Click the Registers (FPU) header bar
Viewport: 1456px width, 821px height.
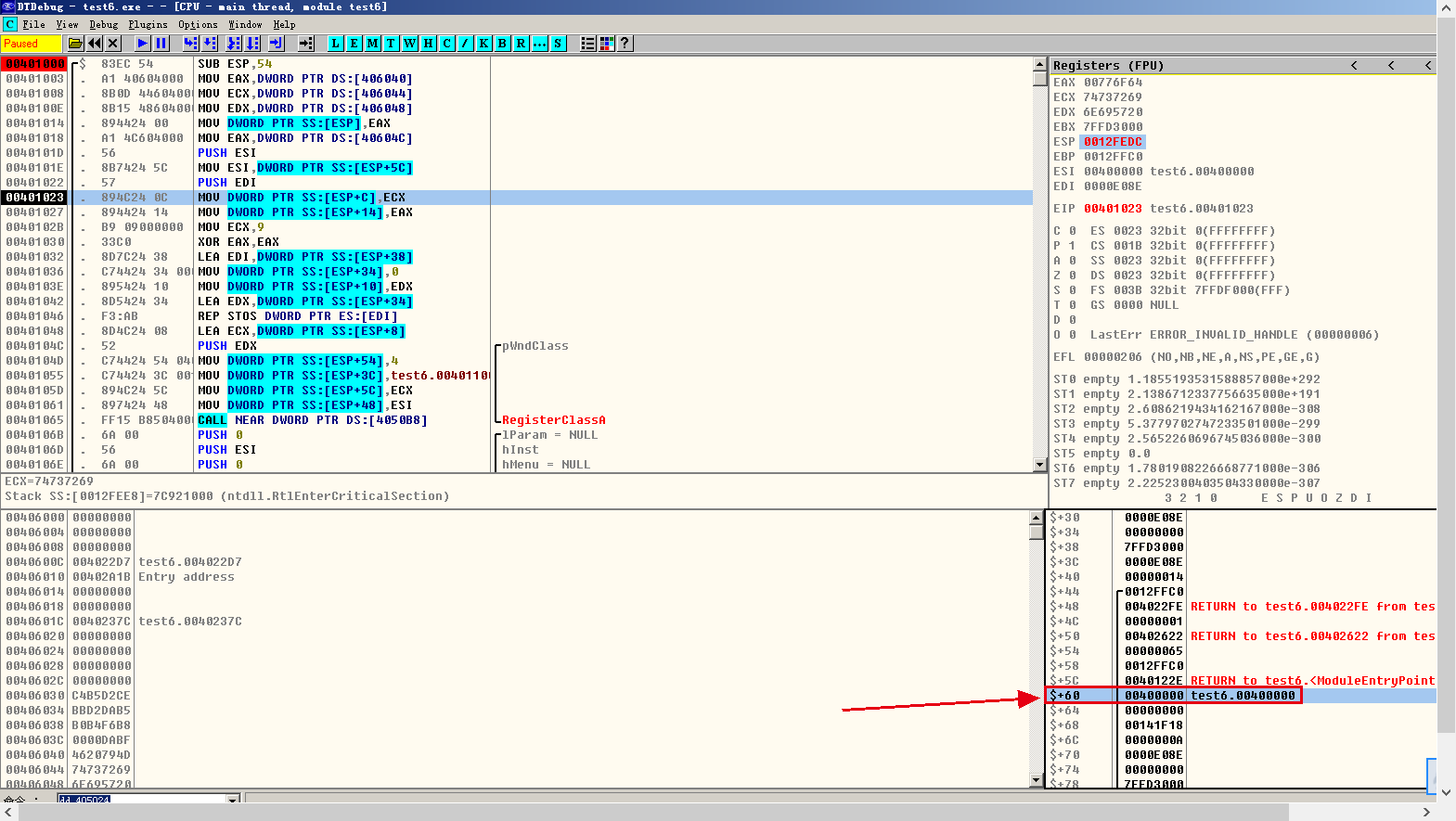[1243, 65]
